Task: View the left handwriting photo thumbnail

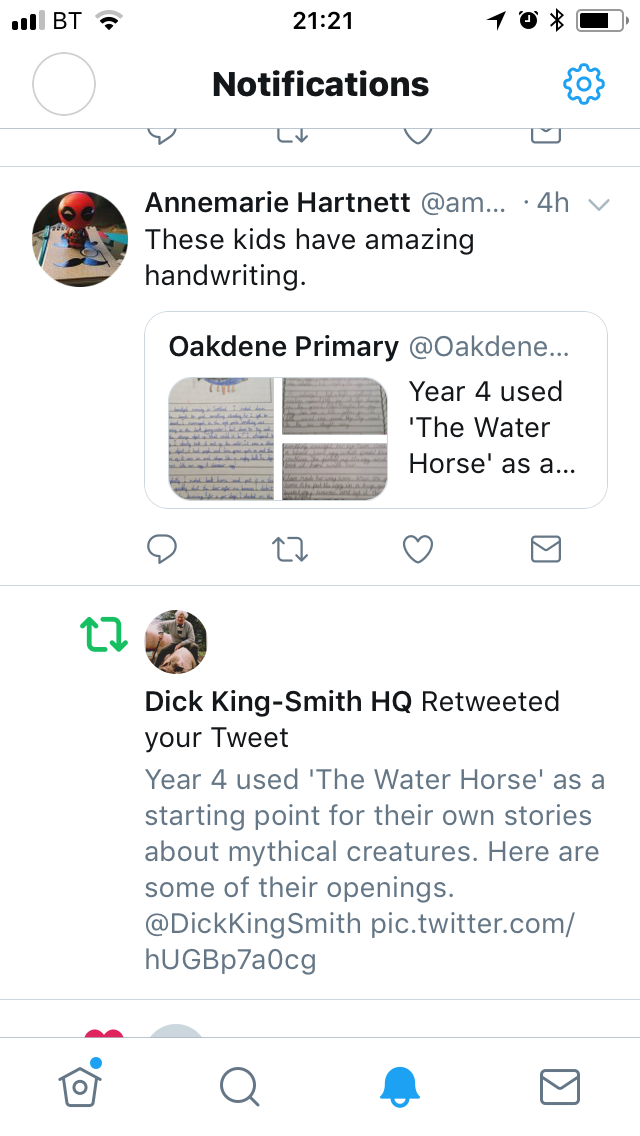Action: [221, 438]
